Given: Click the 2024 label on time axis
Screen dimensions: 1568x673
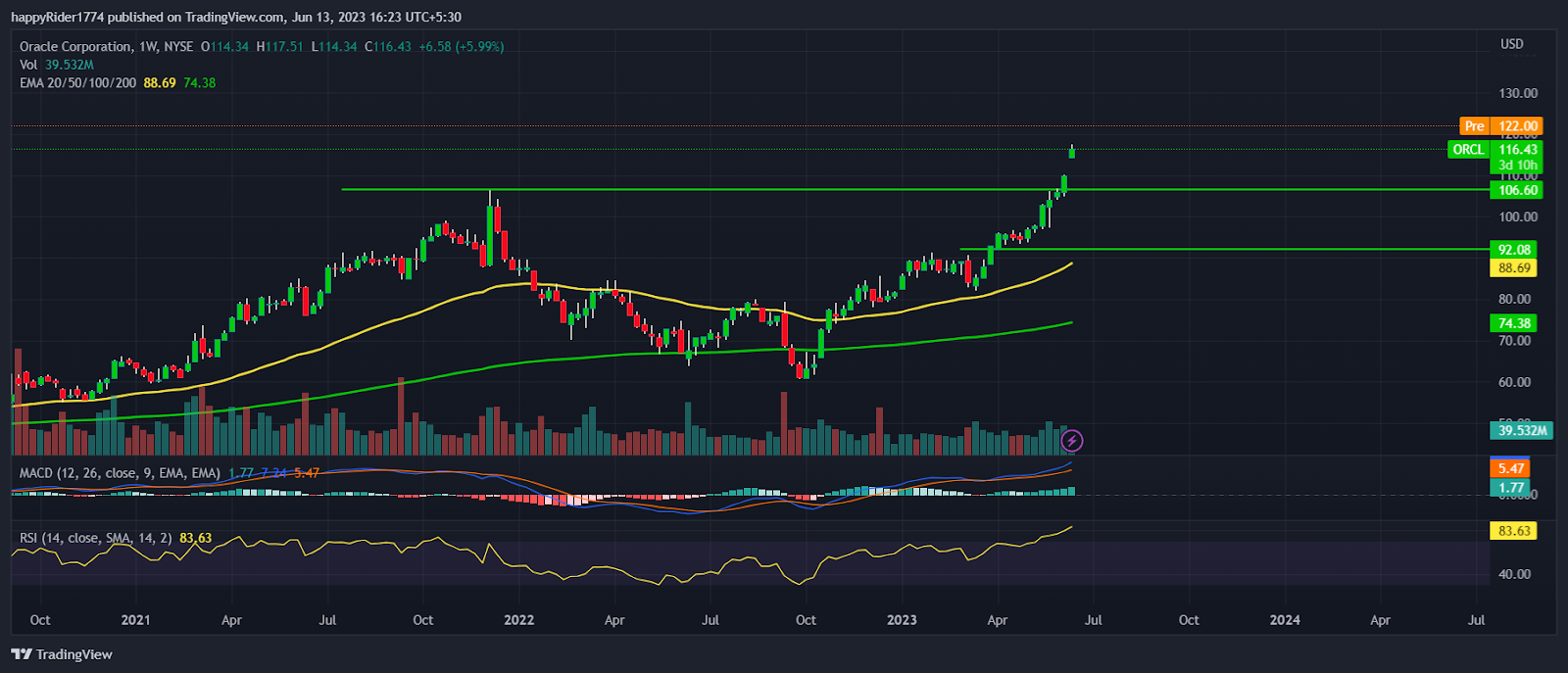Looking at the screenshot, I should click(x=1285, y=620).
